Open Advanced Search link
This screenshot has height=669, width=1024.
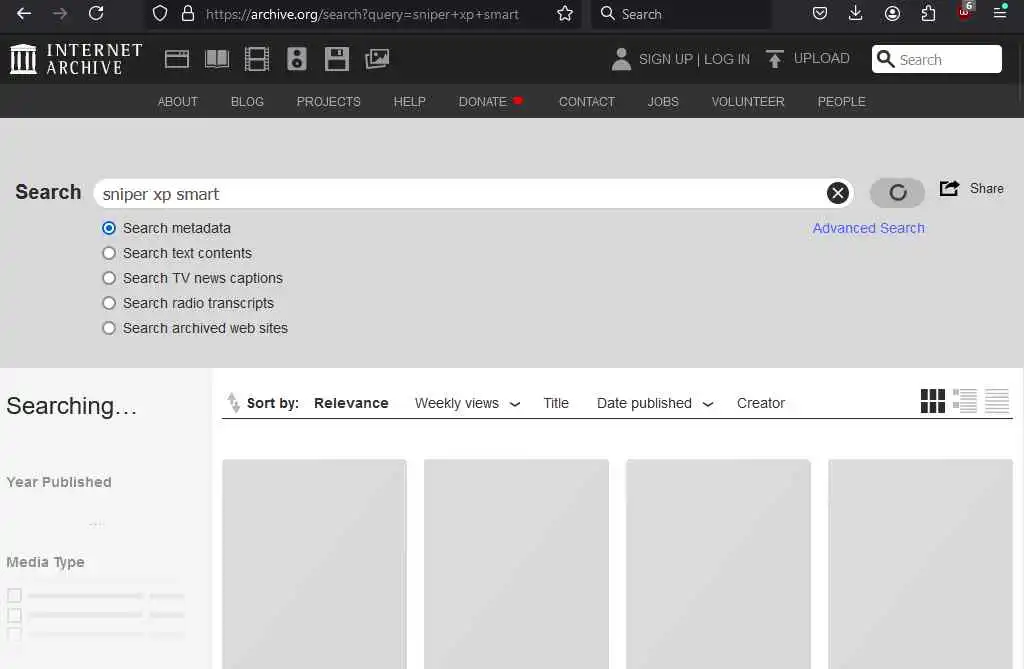pos(869,228)
